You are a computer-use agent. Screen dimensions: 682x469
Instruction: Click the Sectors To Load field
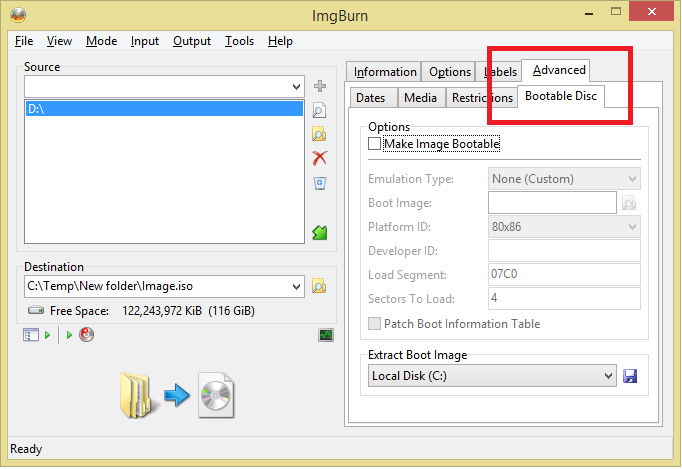click(564, 298)
